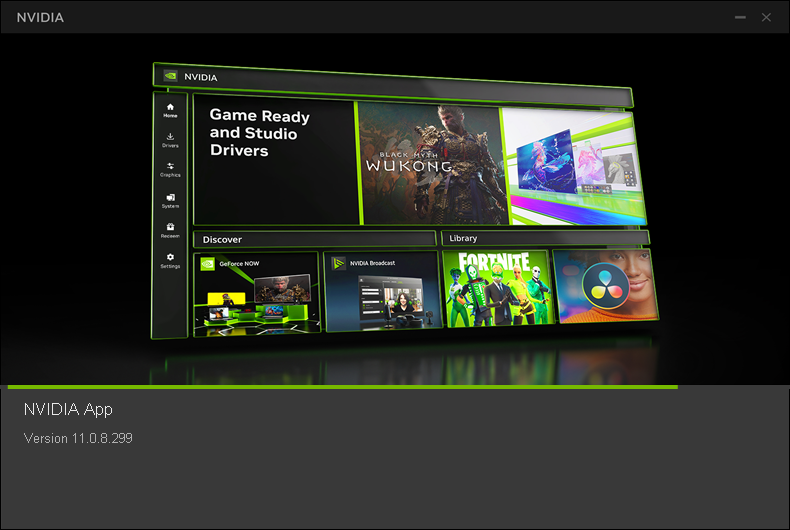
Task: Click the "NVIDIA" window title text
Action: (40, 18)
